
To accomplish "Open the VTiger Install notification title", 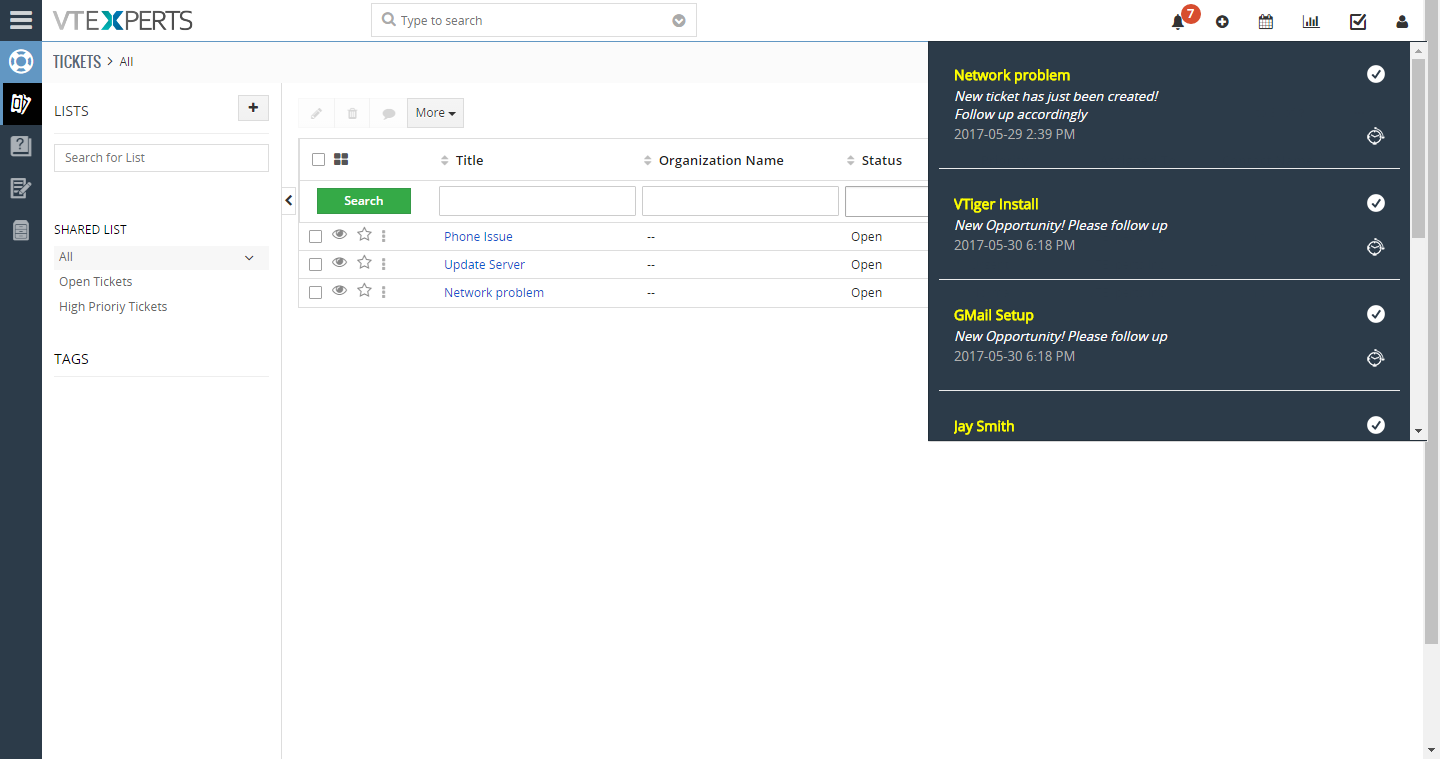I will coord(996,204).
